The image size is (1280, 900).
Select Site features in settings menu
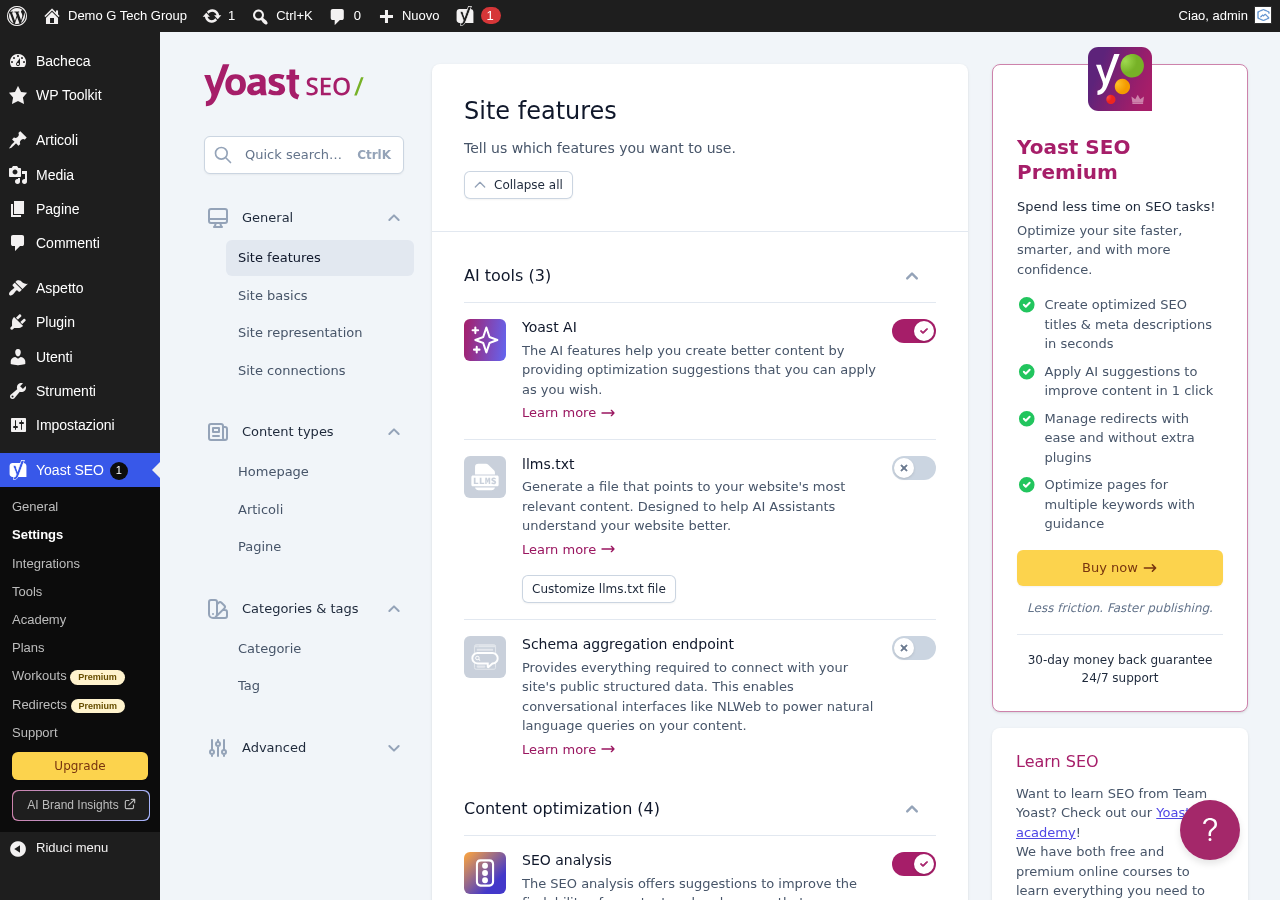click(320, 258)
